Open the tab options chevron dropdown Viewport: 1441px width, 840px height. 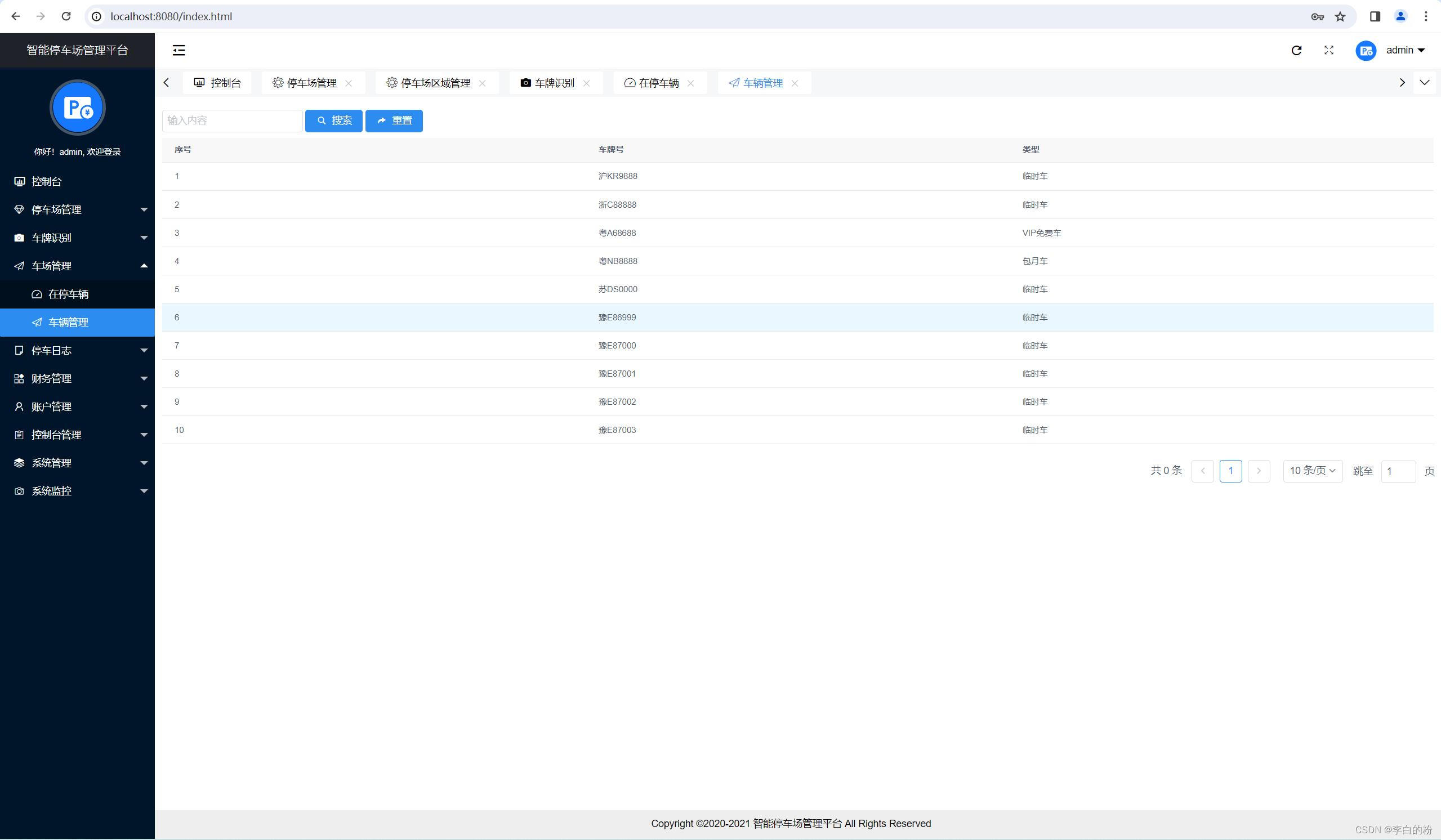pos(1425,83)
